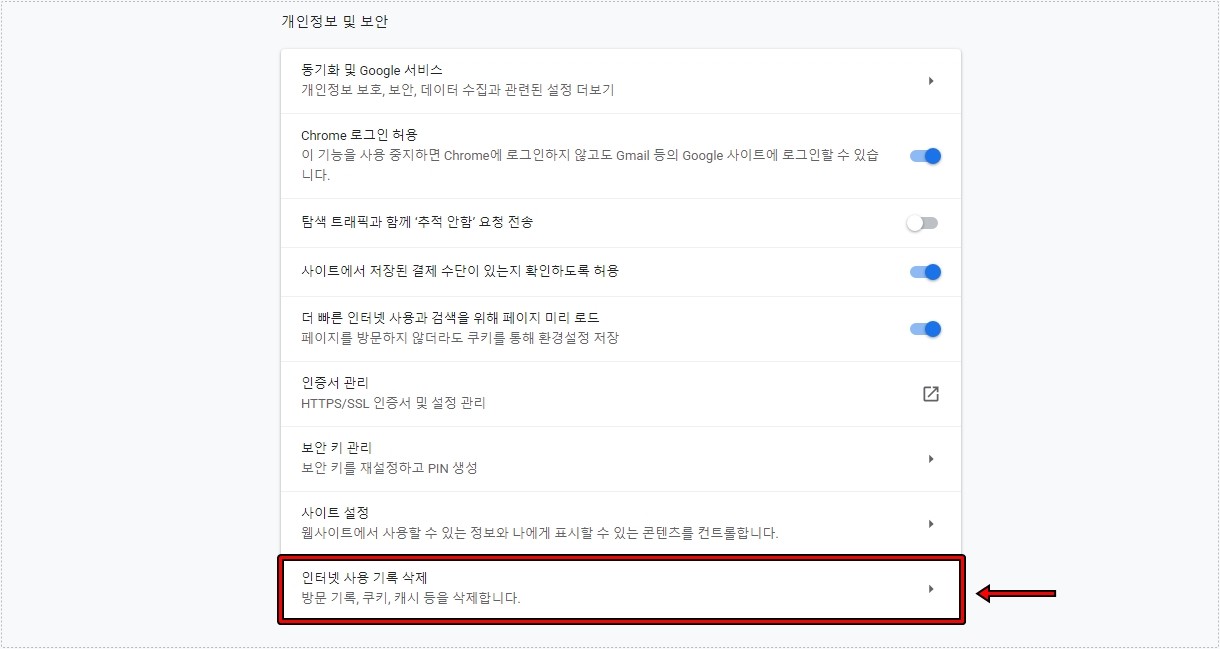Turn off the 결제 수단 확인 허용 toggle
This screenshot has width=1220, height=649.
point(922,271)
